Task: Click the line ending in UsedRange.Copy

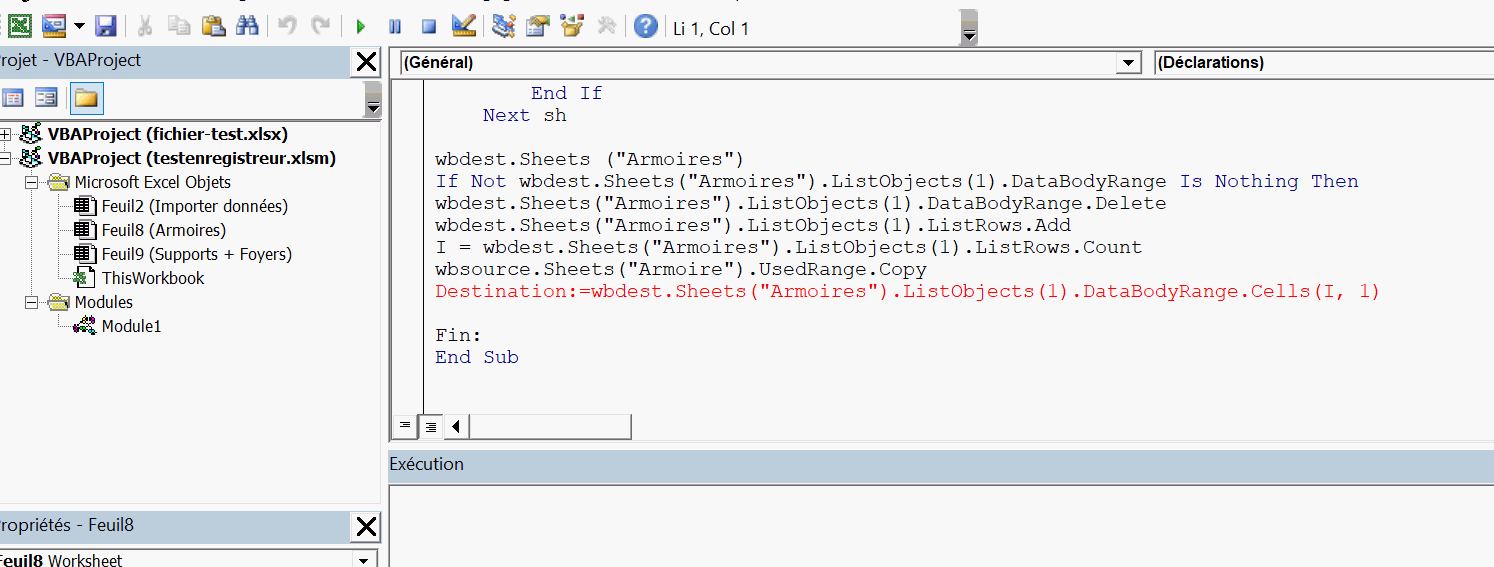Action: coord(681,270)
